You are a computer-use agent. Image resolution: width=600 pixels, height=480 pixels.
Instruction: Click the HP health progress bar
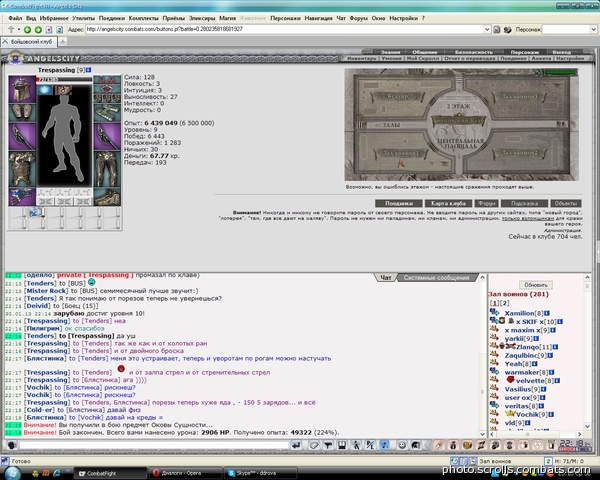click(x=64, y=80)
